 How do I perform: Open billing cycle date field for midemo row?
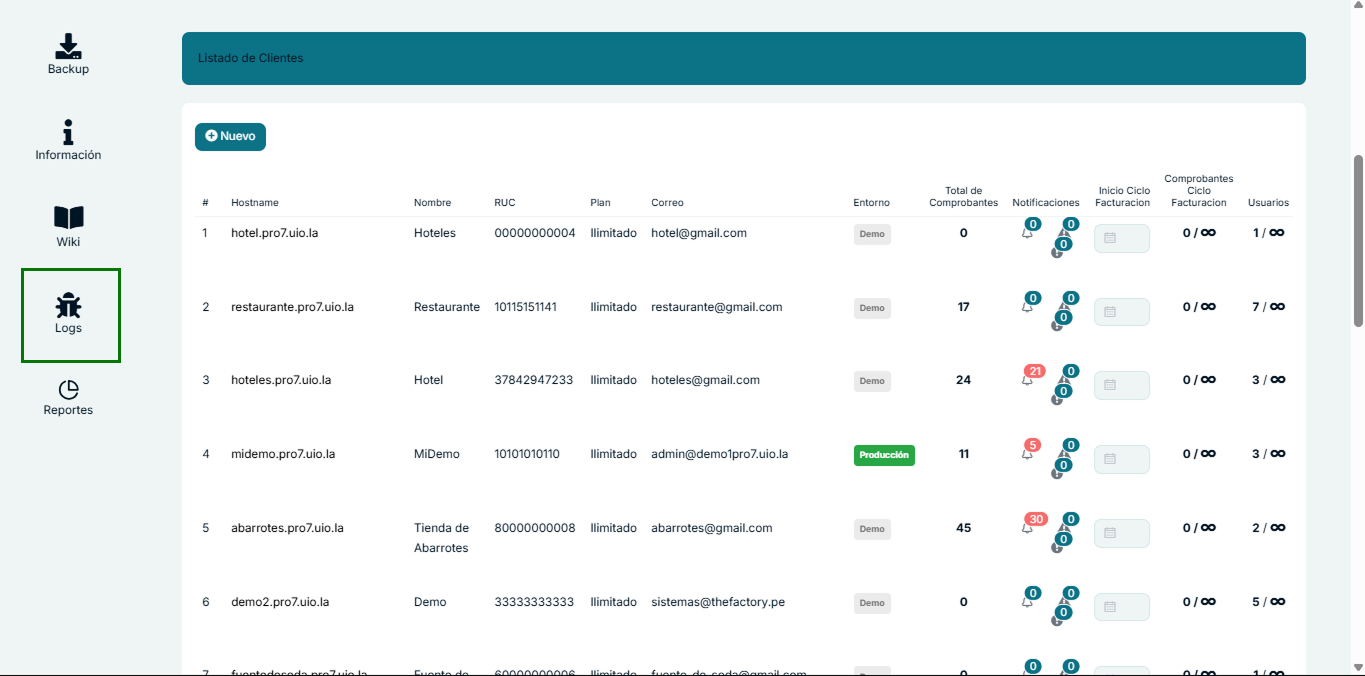[x=1121, y=460]
